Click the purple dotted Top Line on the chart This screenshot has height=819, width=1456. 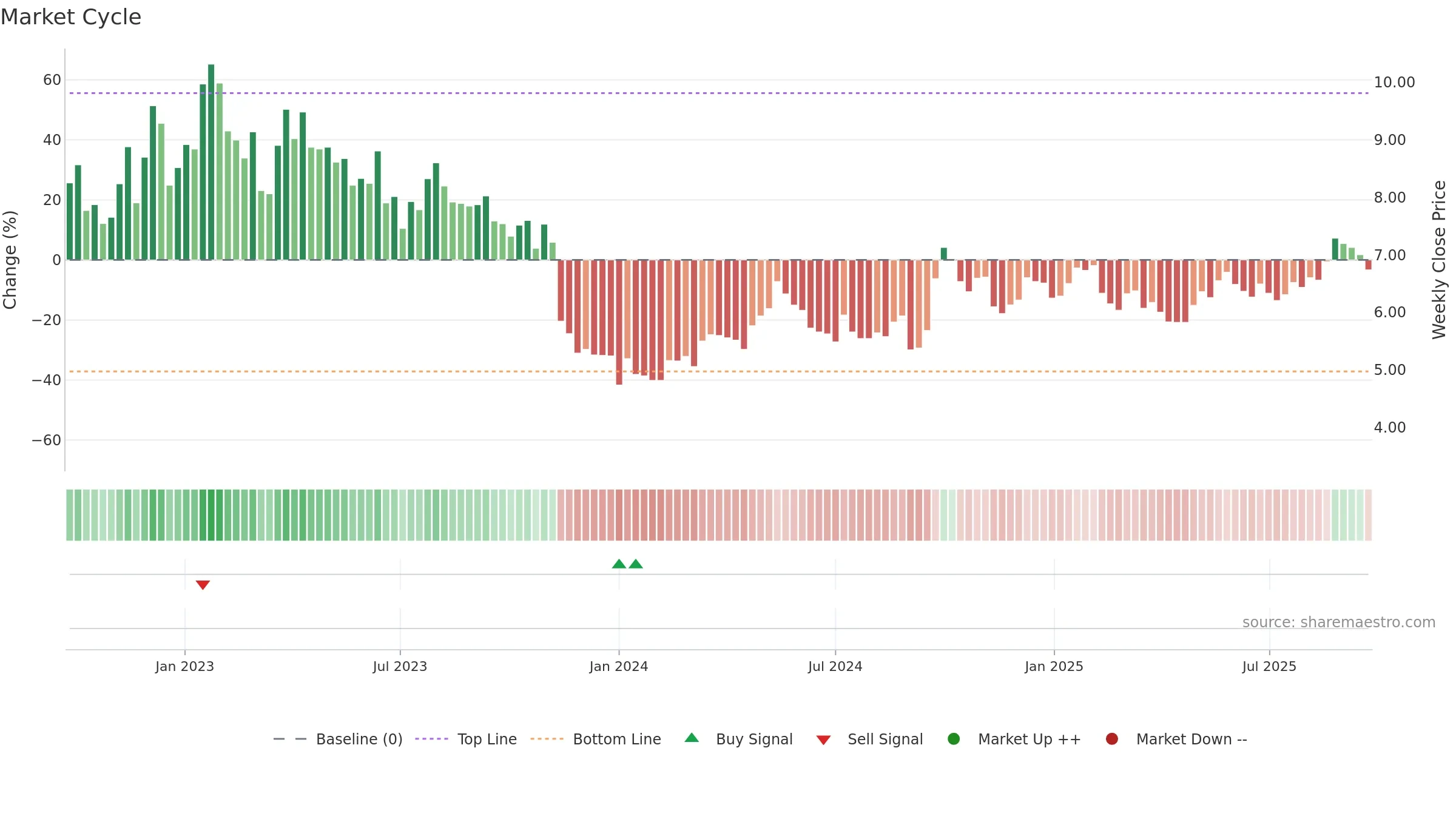pyautogui.click(x=719, y=93)
